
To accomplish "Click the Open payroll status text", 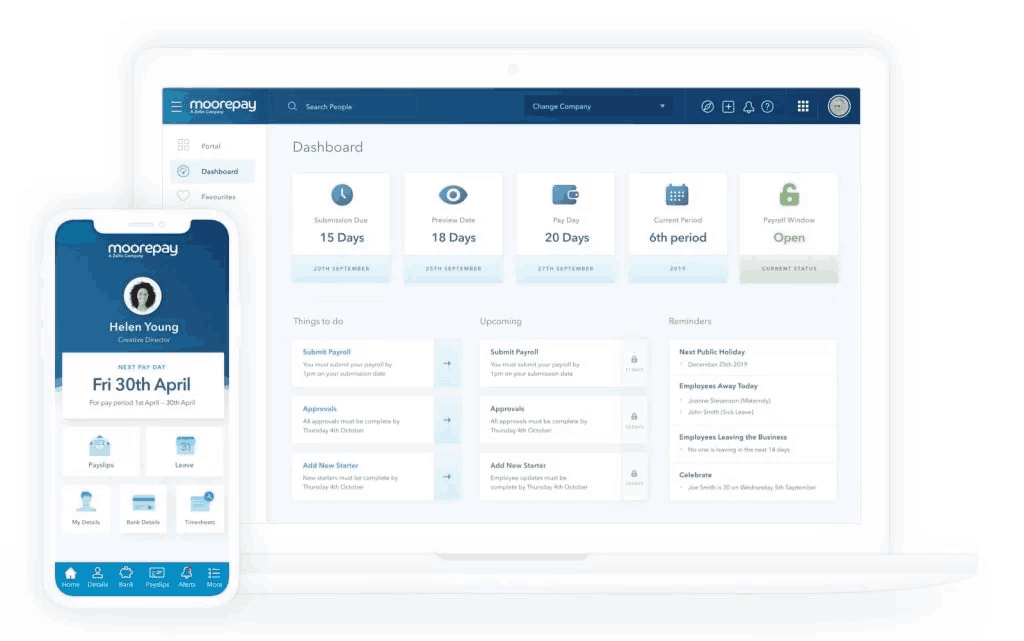I will [x=789, y=238].
